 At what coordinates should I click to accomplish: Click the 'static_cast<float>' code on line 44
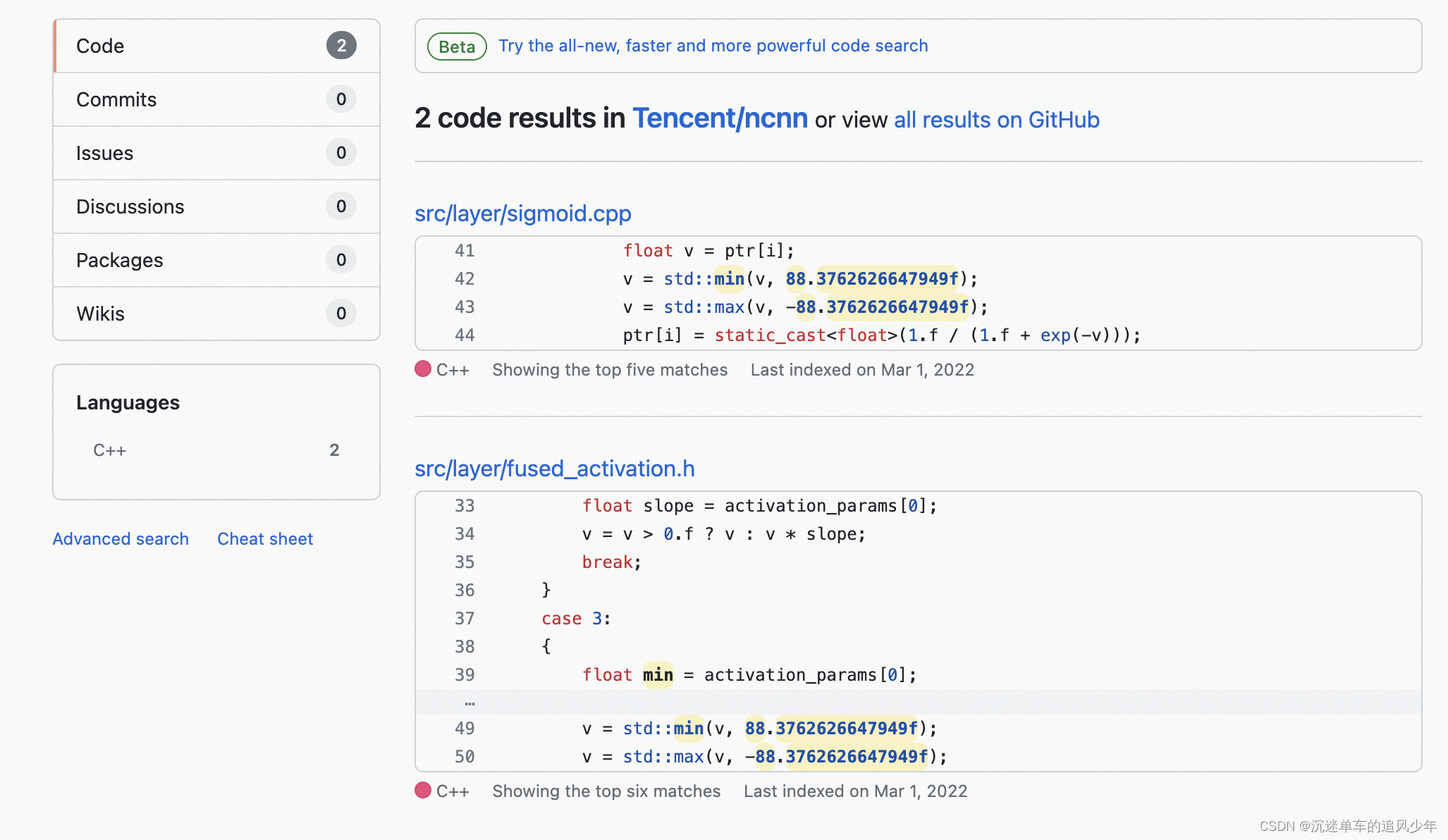(806, 335)
